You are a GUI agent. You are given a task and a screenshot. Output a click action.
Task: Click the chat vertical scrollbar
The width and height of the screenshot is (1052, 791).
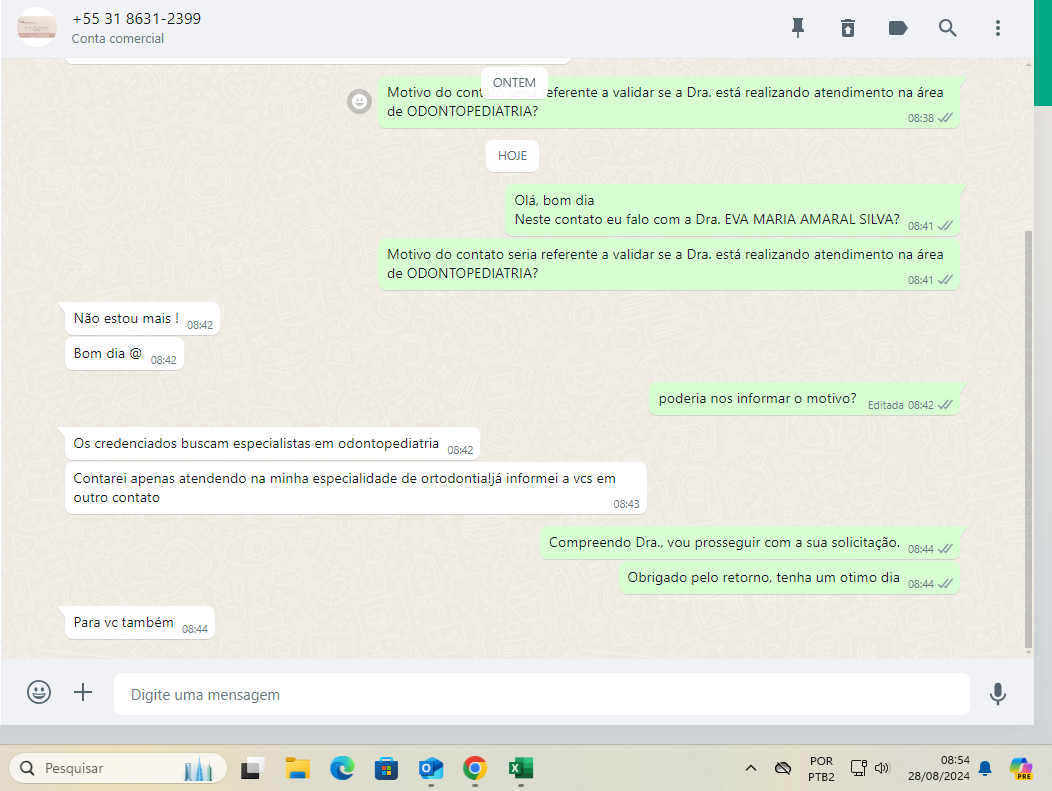(x=1028, y=439)
